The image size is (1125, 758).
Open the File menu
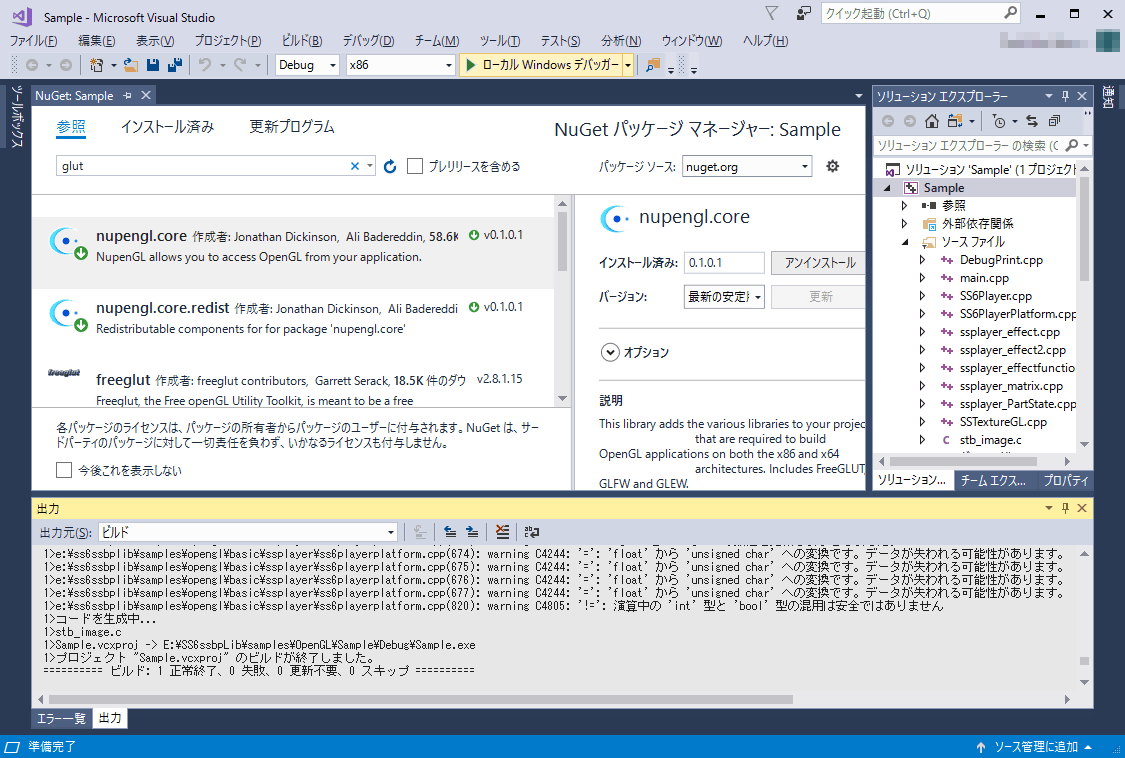point(33,41)
